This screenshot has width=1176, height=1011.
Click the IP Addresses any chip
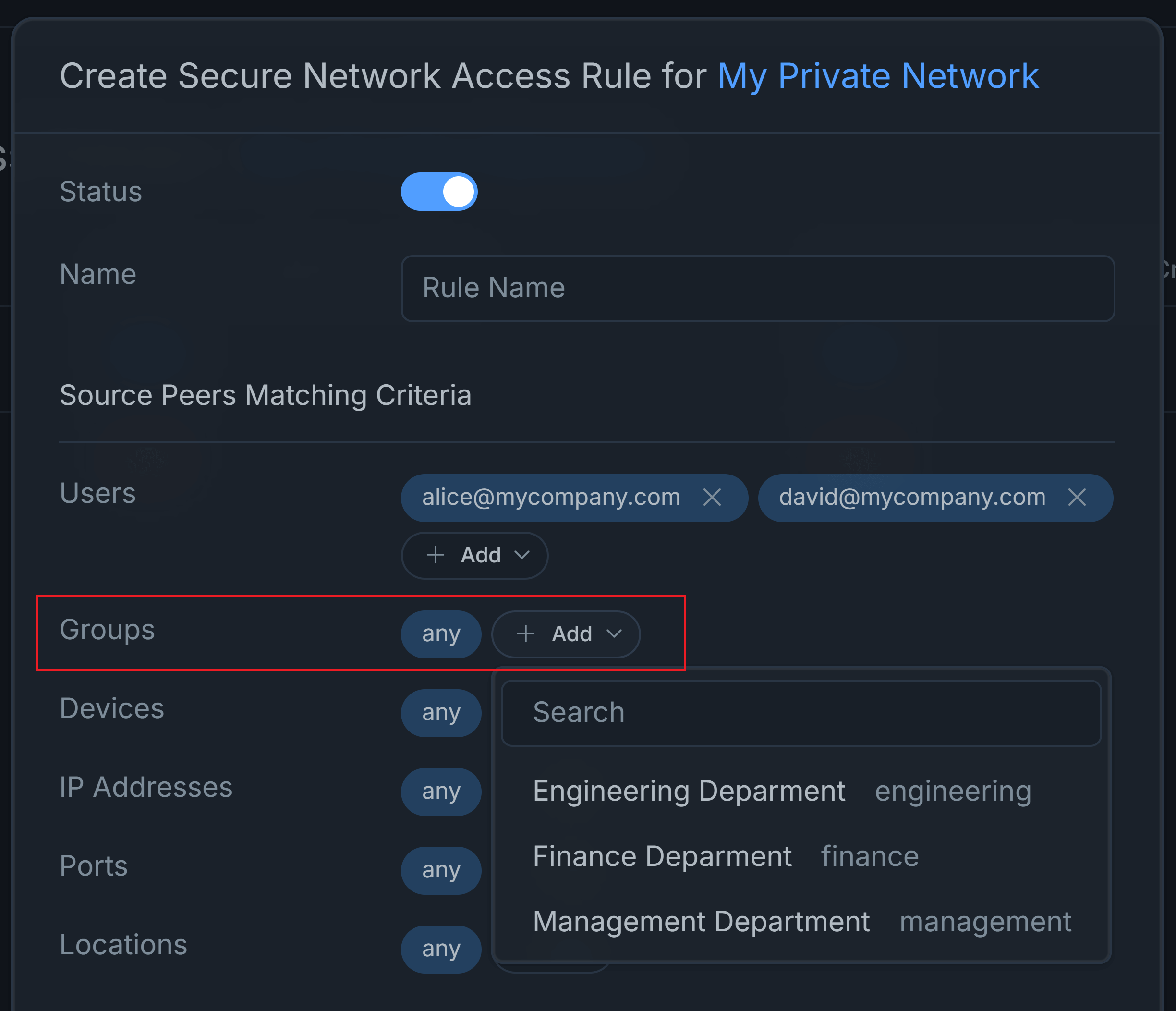click(x=441, y=792)
